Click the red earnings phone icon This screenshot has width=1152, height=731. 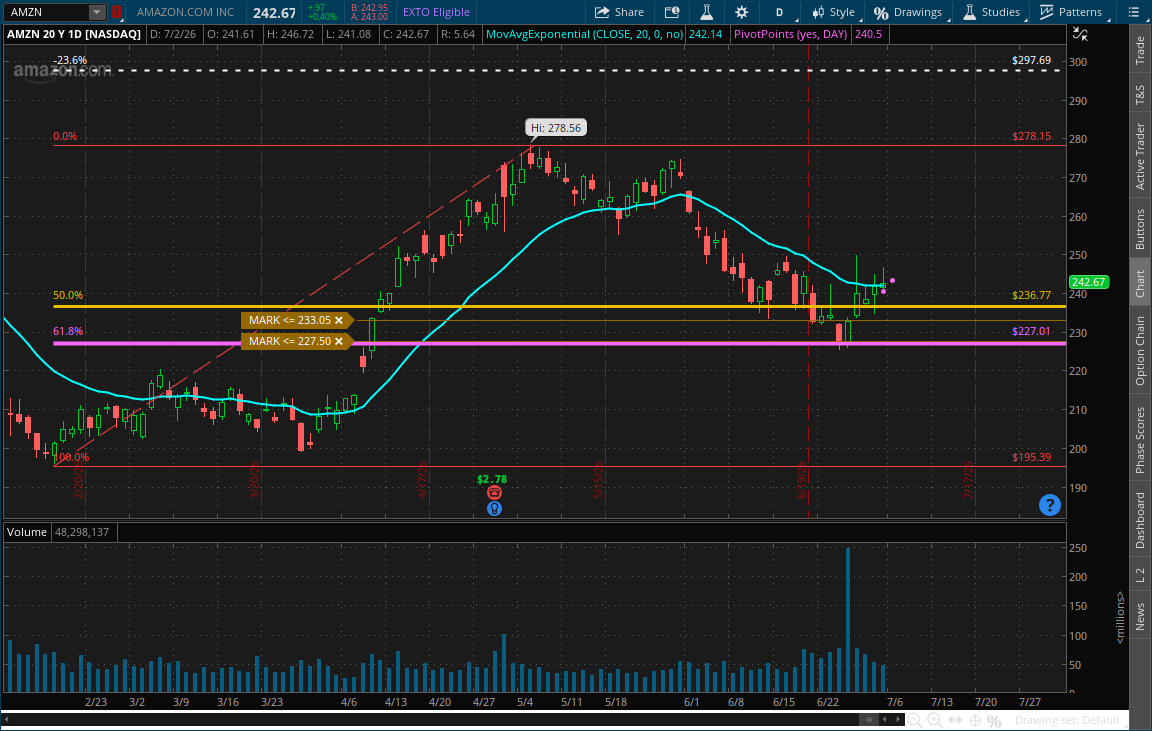494,493
